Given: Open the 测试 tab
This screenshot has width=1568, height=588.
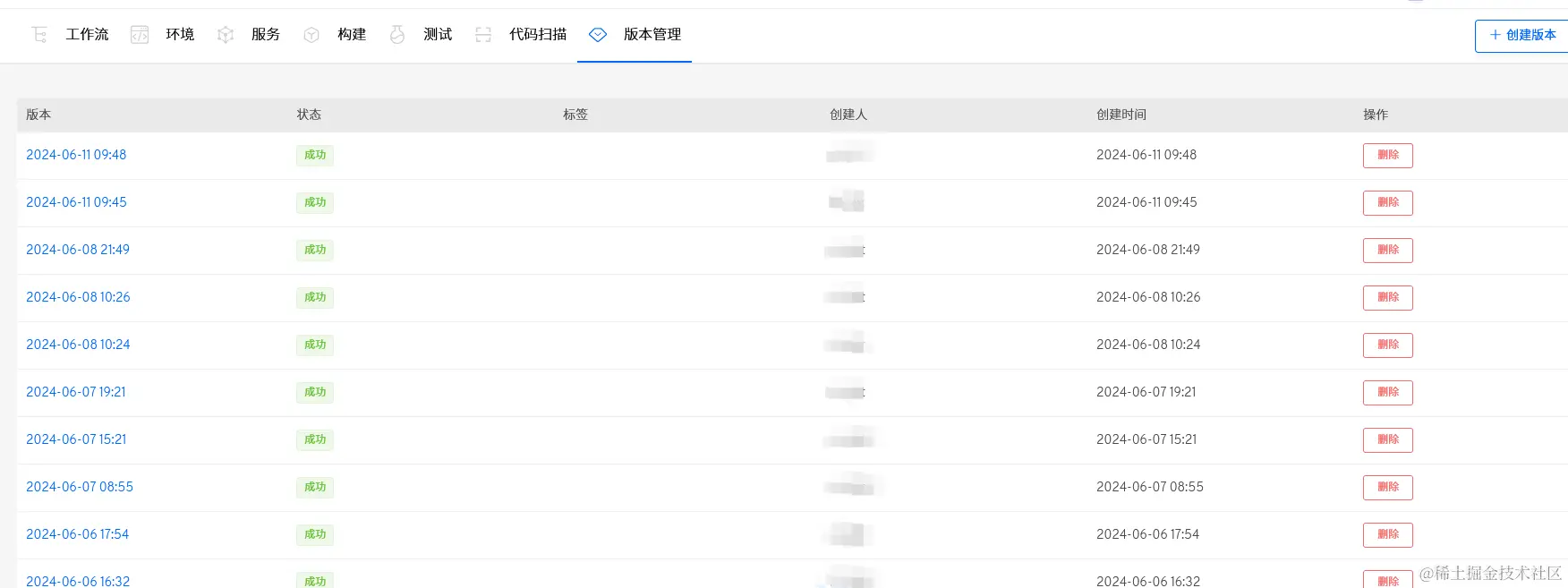Looking at the screenshot, I should 438,35.
